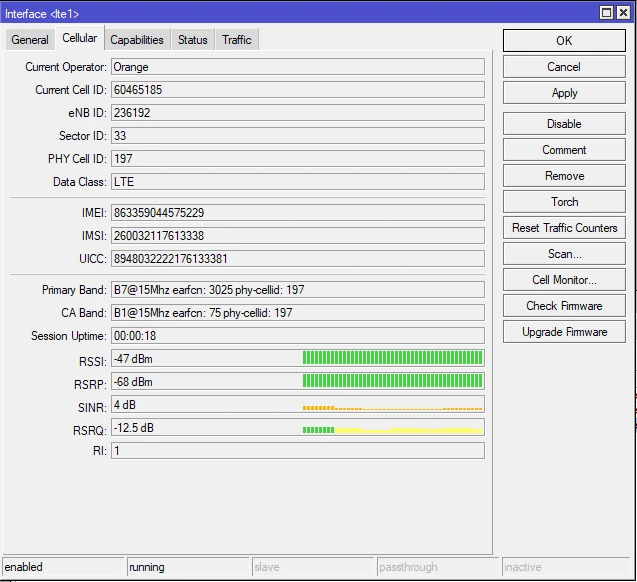Click the SINR value 4 dB

[x=125, y=405]
